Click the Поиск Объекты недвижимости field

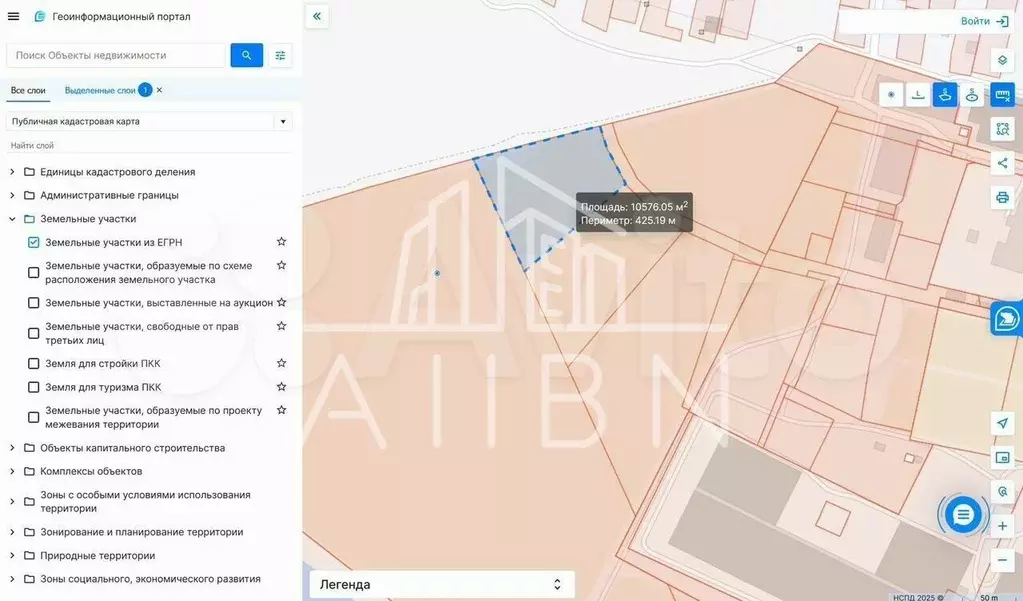(x=116, y=55)
